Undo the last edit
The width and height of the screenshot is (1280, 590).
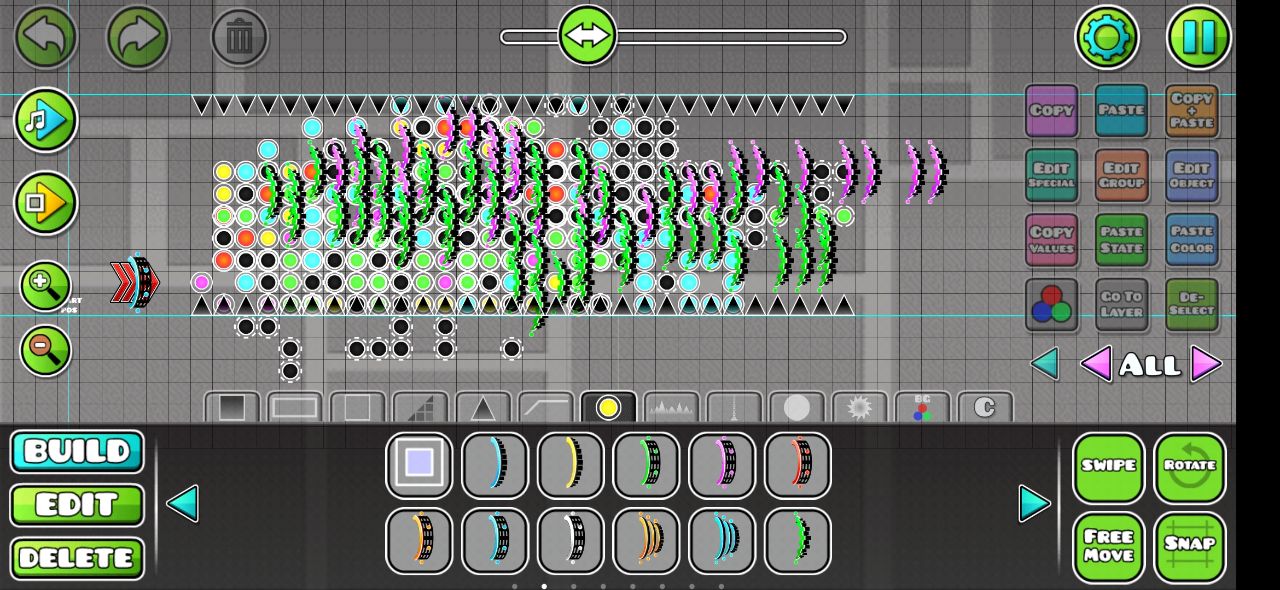pyautogui.click(x=46, y=38)
